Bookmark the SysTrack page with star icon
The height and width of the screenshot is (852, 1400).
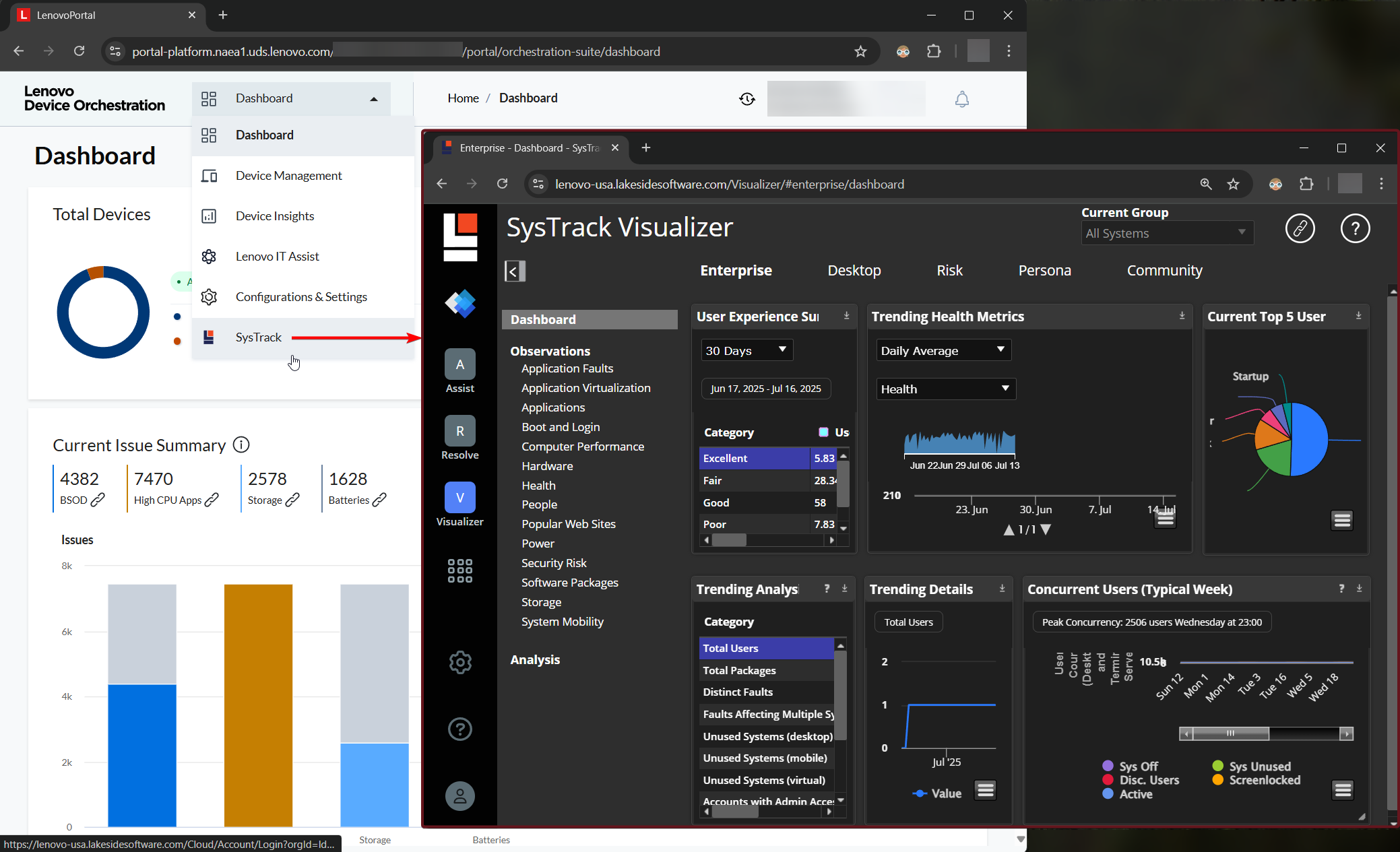1233,184
